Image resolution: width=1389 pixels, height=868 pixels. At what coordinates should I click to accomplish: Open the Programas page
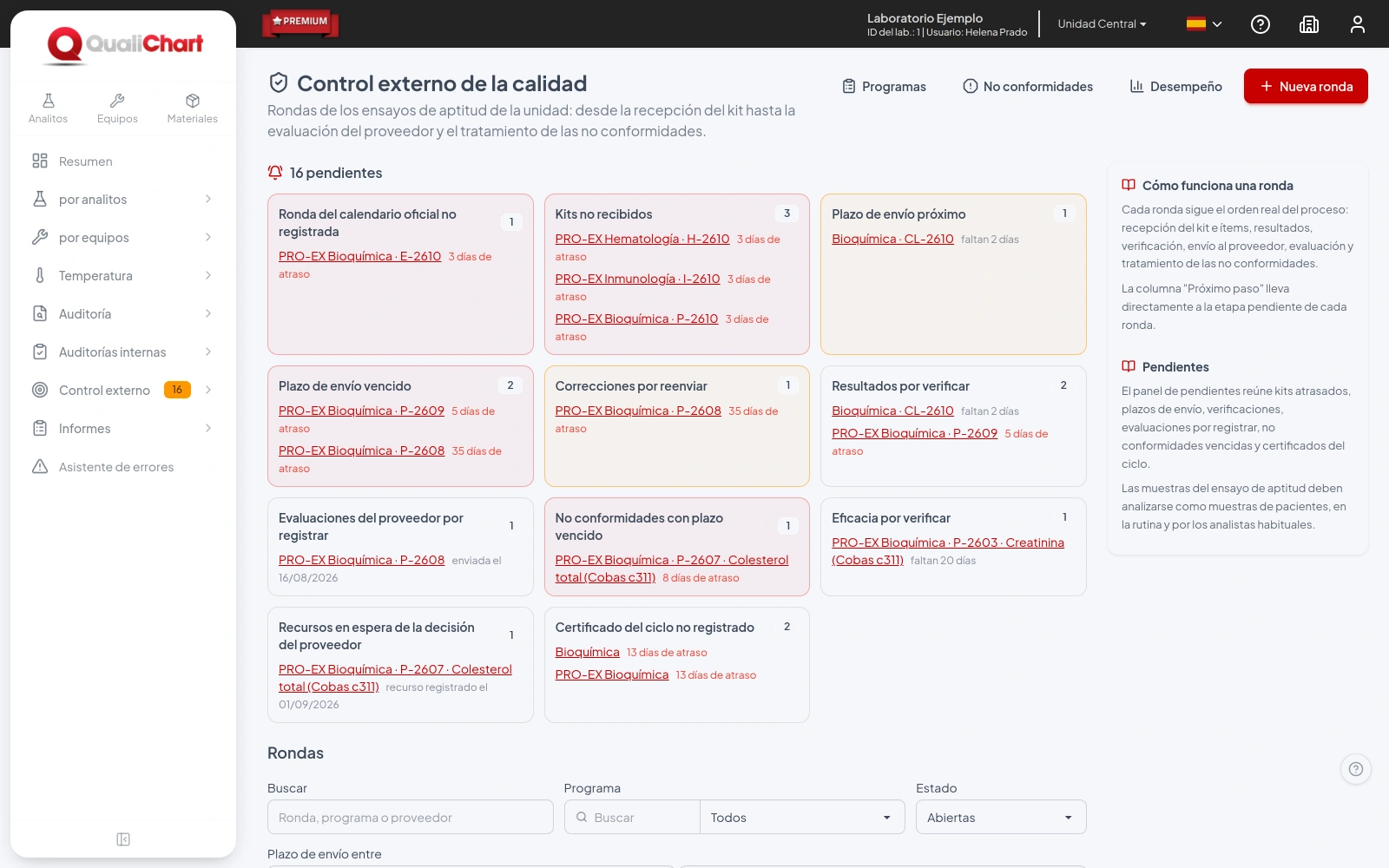click(884, 87)
